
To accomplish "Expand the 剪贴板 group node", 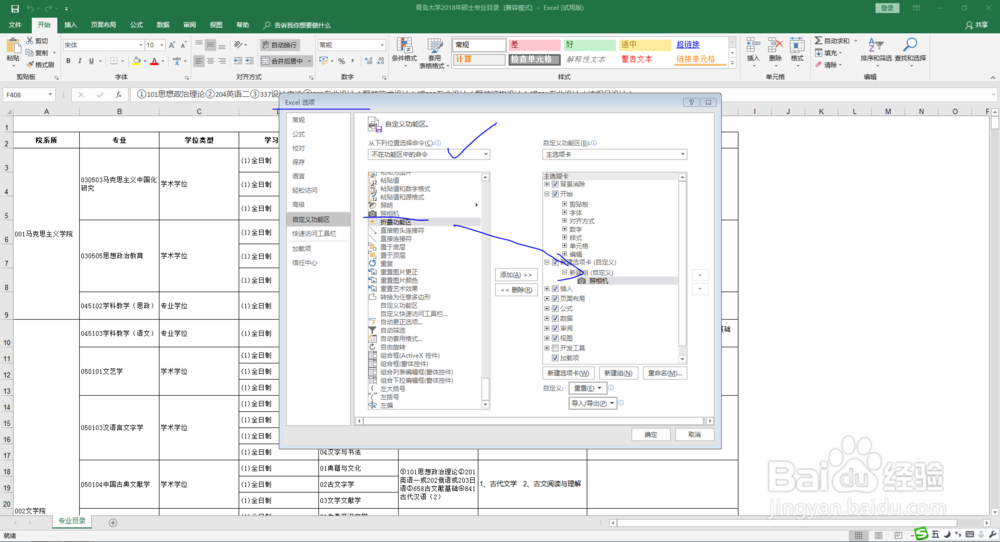I will pyautogui.click(x=564, y=205).
